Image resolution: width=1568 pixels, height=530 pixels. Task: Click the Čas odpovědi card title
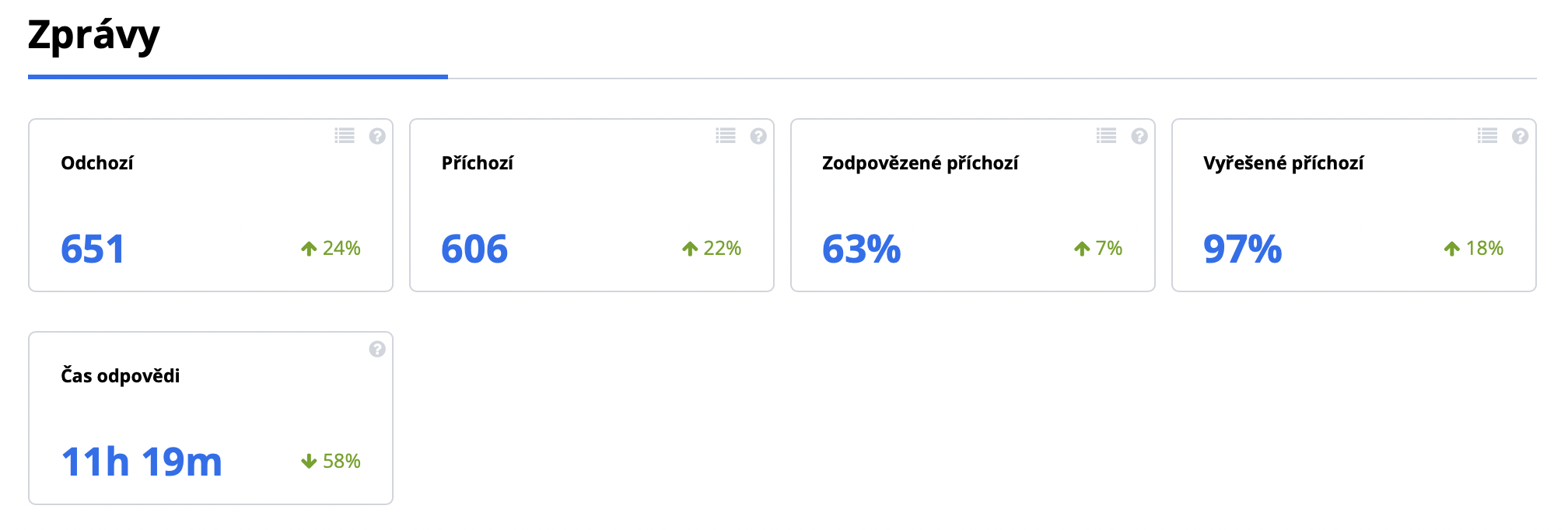click(121, 376)
